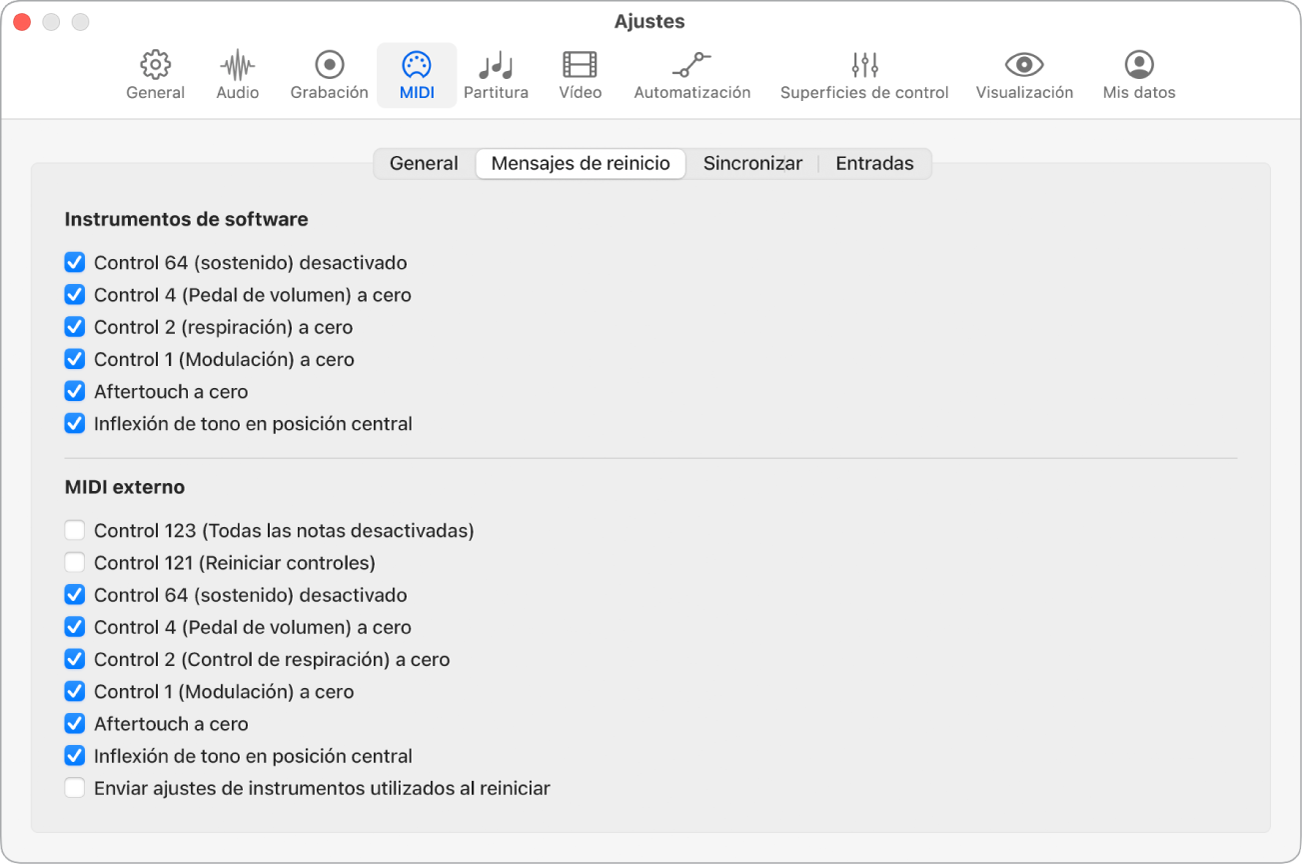Open the Mis datos panel

[x=1137, y=73]
